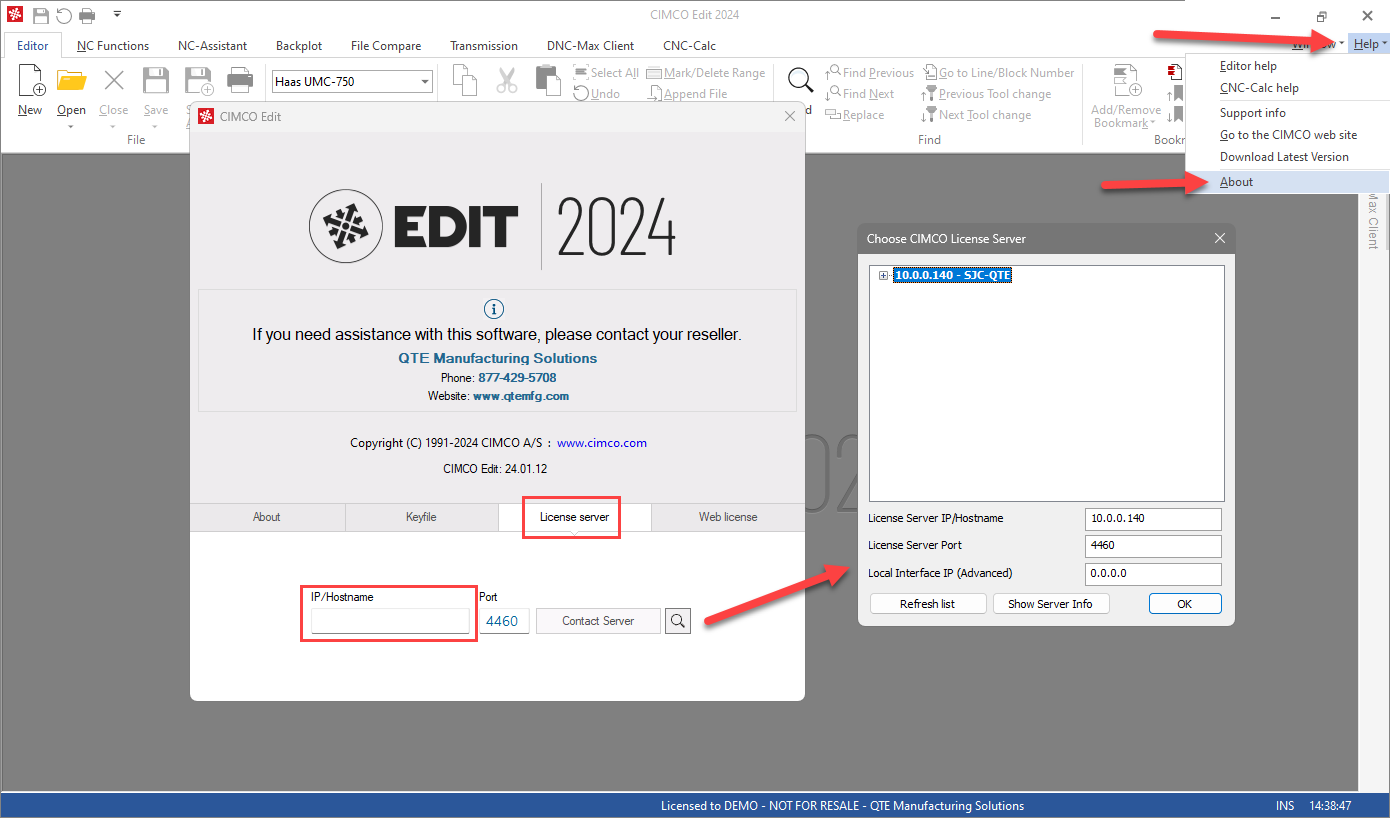Click the New file icon
Viewport: 1390px width, 818px height.
click(x=30, y=81)
